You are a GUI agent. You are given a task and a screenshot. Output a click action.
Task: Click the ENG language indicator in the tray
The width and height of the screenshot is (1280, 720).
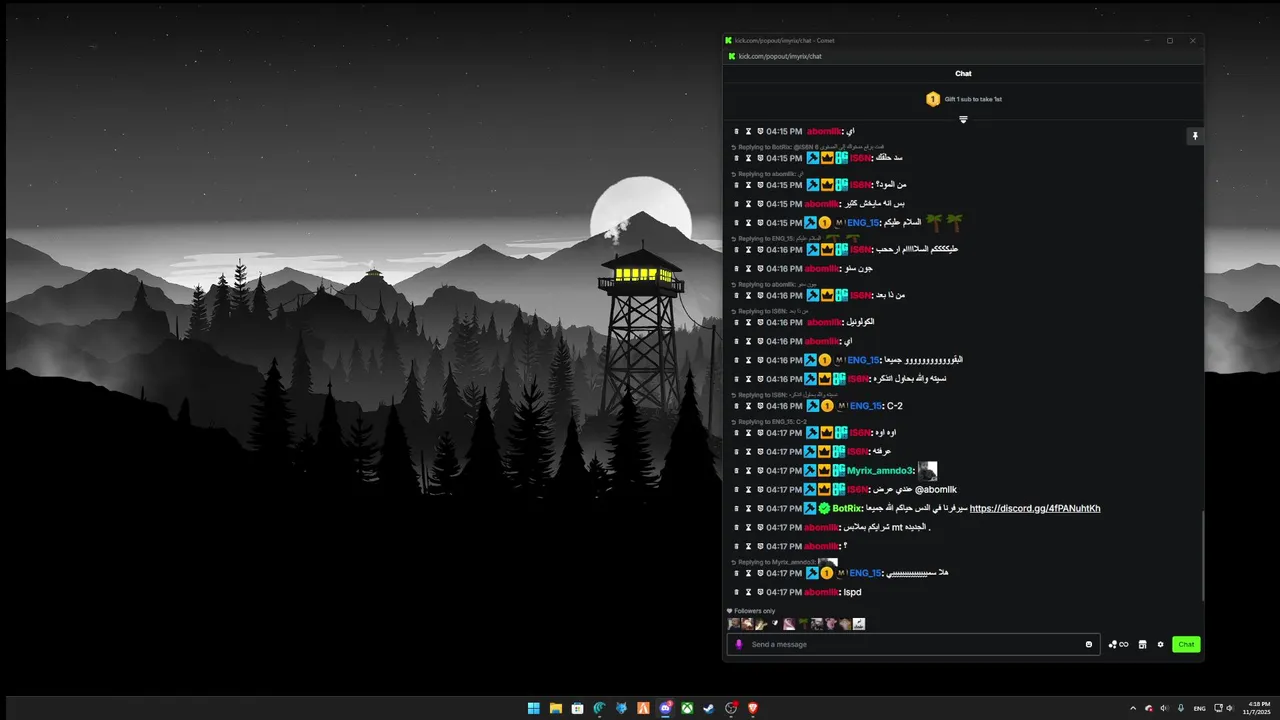(1200, 708)
